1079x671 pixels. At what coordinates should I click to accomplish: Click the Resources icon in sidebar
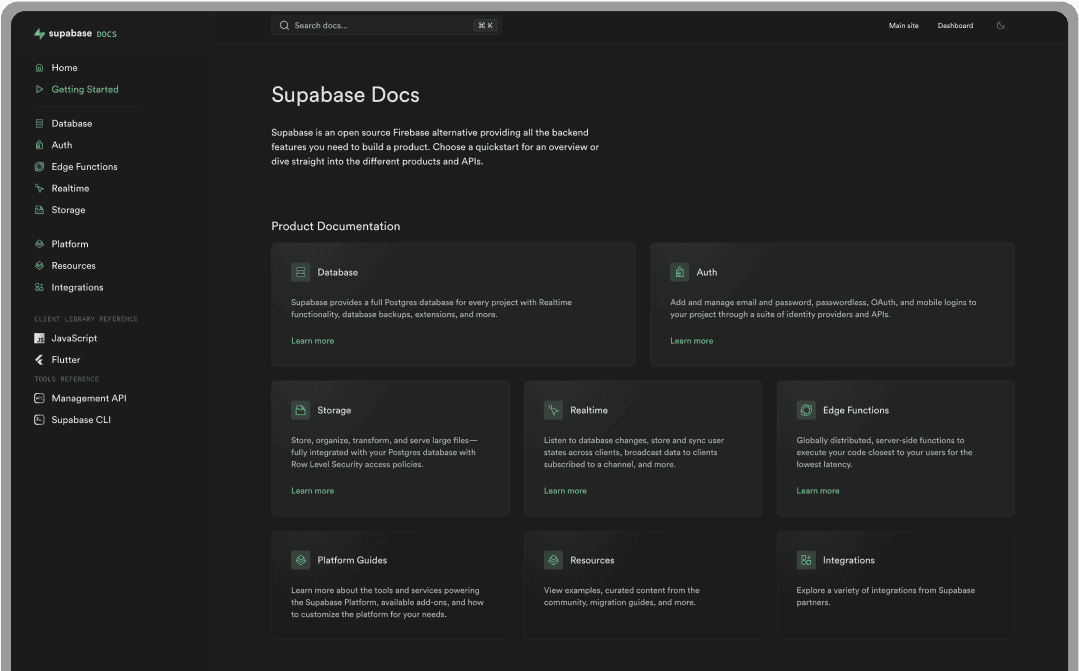[x=39, y=266]
